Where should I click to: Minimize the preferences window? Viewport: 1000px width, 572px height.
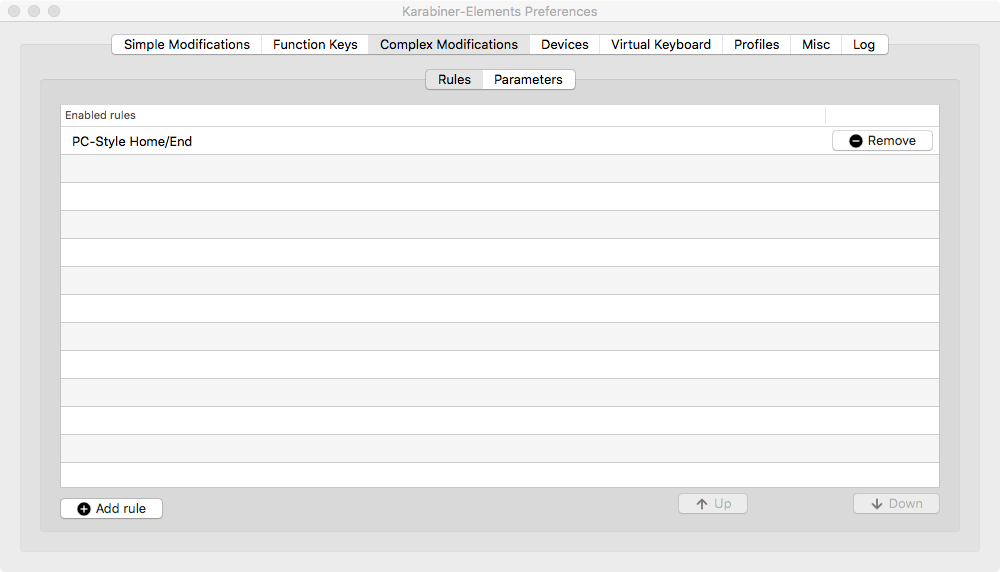(34, 11)
